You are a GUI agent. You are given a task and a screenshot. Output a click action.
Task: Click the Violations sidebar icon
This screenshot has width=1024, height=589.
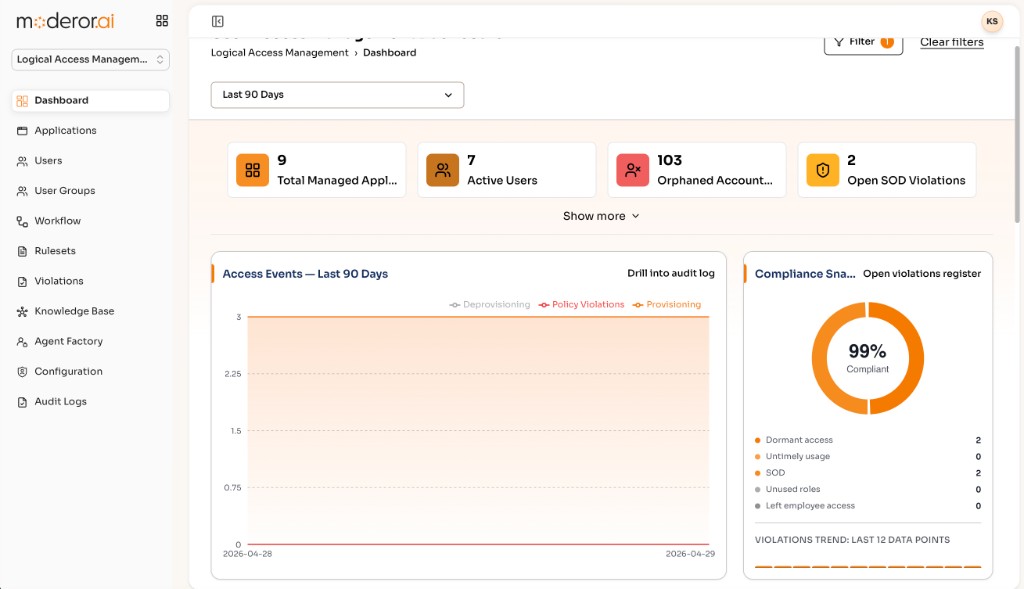[22, 281]
